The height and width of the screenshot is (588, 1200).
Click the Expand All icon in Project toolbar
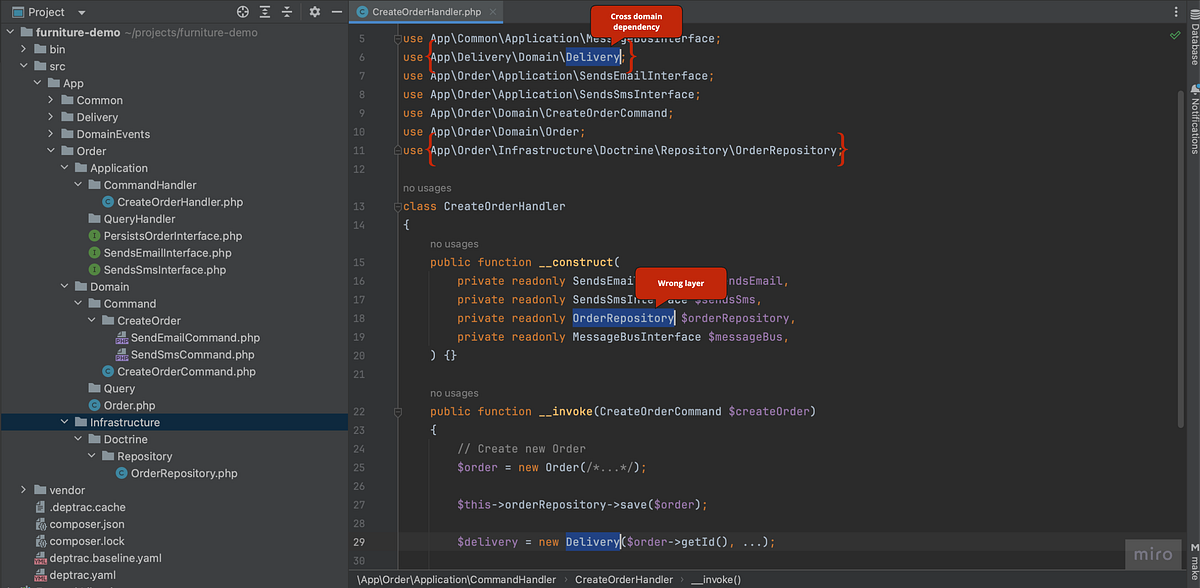[264, 10]
